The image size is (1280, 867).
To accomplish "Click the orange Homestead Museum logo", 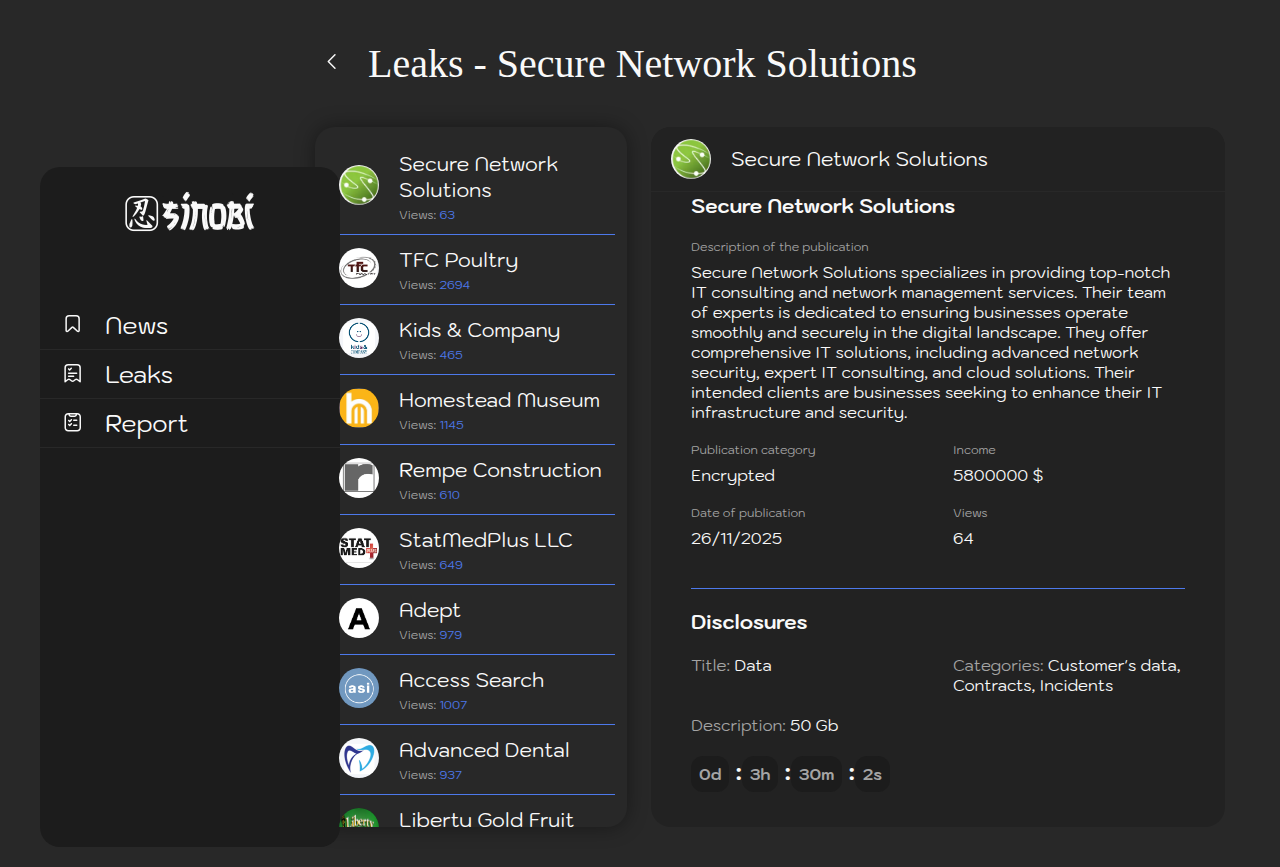I will click(359, 408).
